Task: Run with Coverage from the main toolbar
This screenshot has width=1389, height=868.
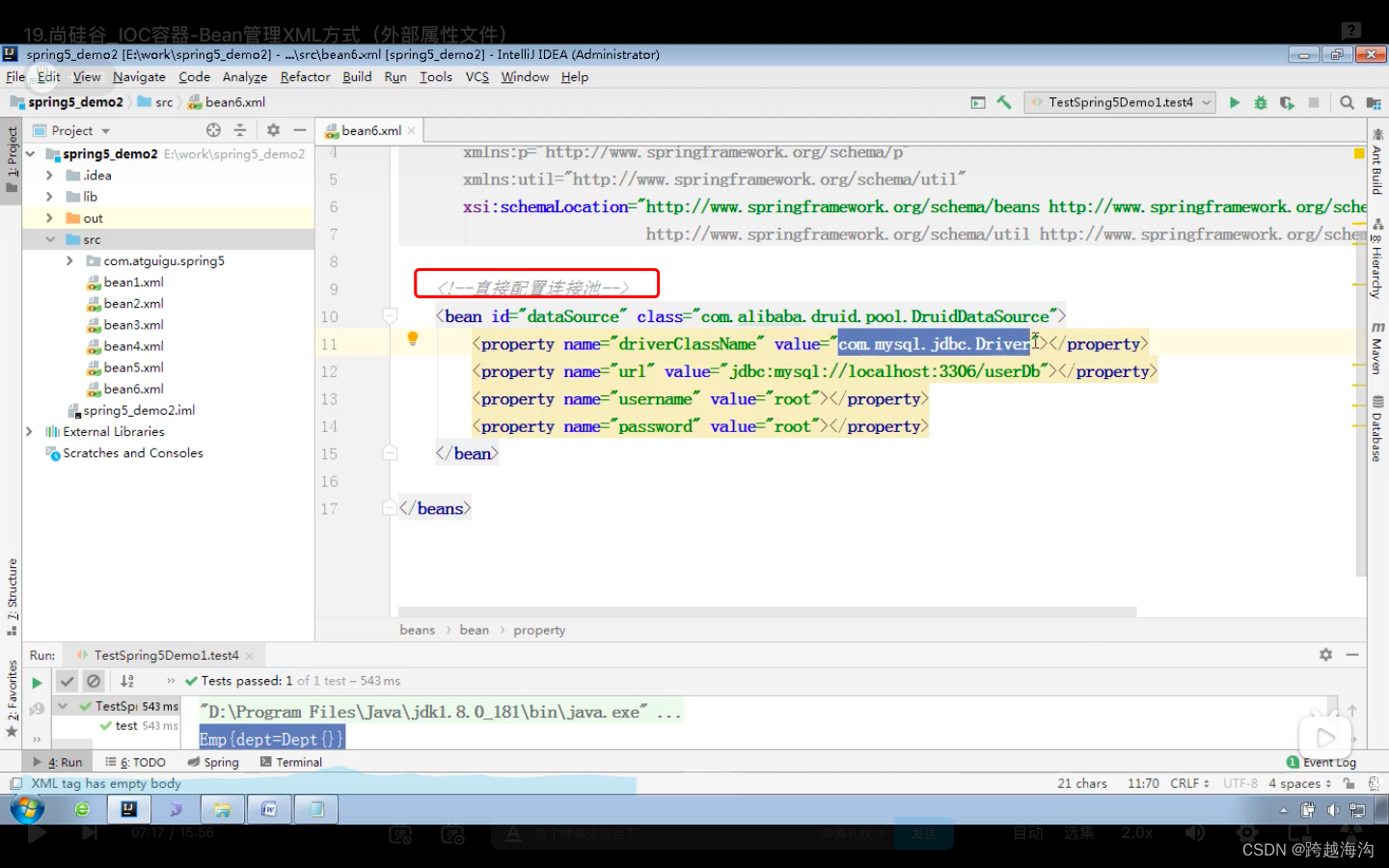Action: tap(1287, 102)
